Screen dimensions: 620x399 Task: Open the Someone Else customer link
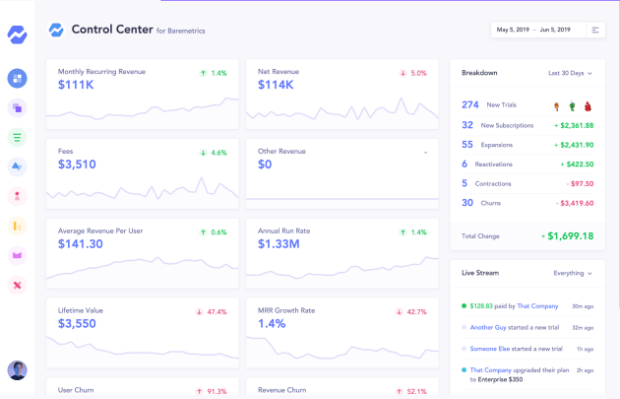tap(490, 349)
